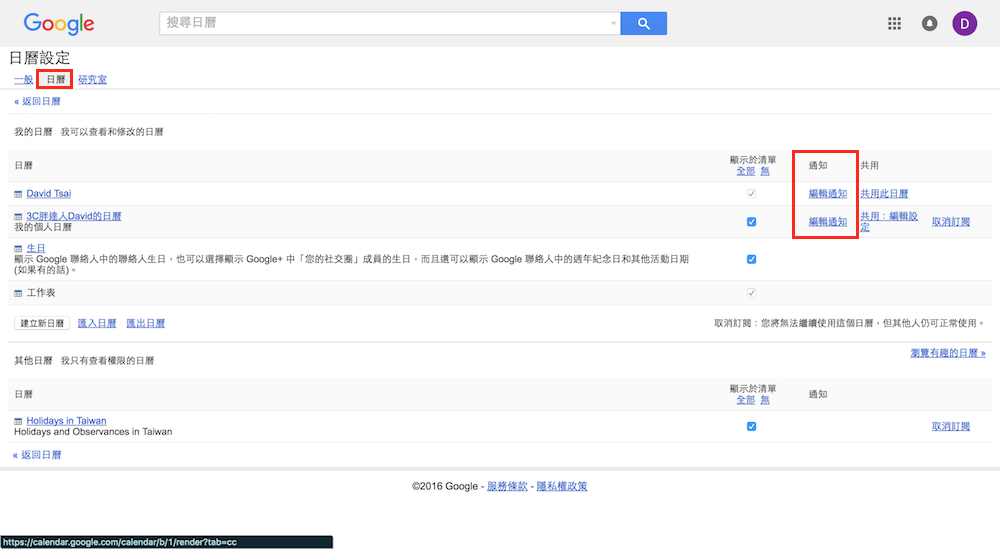Viewport: 1000px width, 549px height.
Task: Click the notifications bell icon
Action: click(930, 24)
